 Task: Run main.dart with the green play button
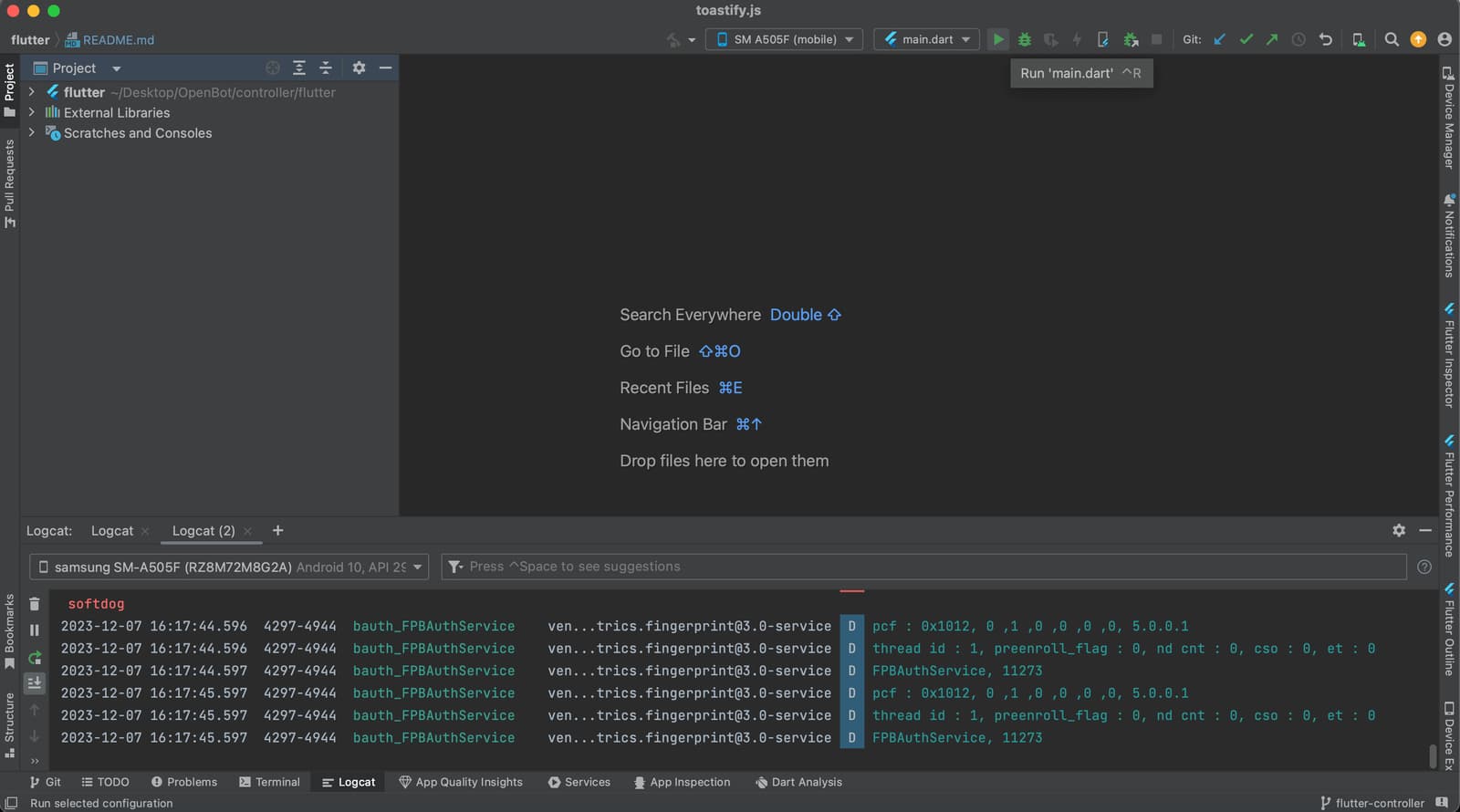click(x=998, y=39)
